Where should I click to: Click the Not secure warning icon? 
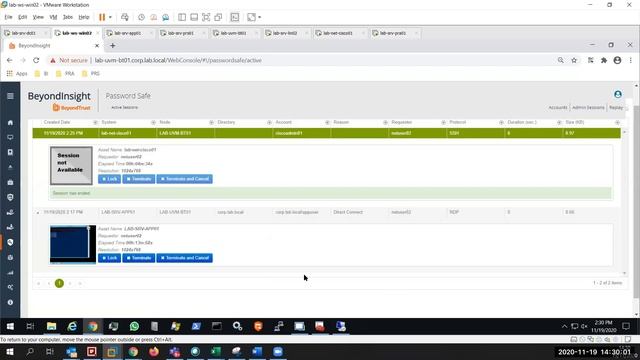point(53,60)
